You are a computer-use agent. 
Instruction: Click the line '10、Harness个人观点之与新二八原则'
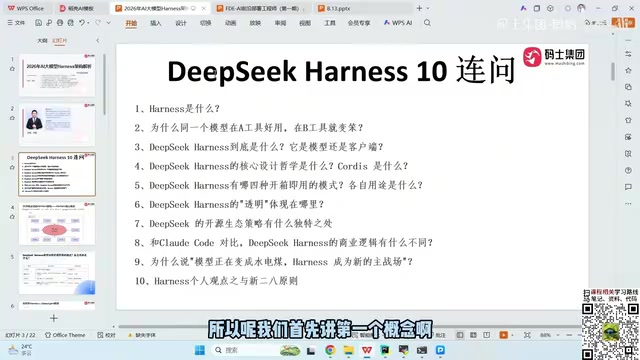(216, 281)
